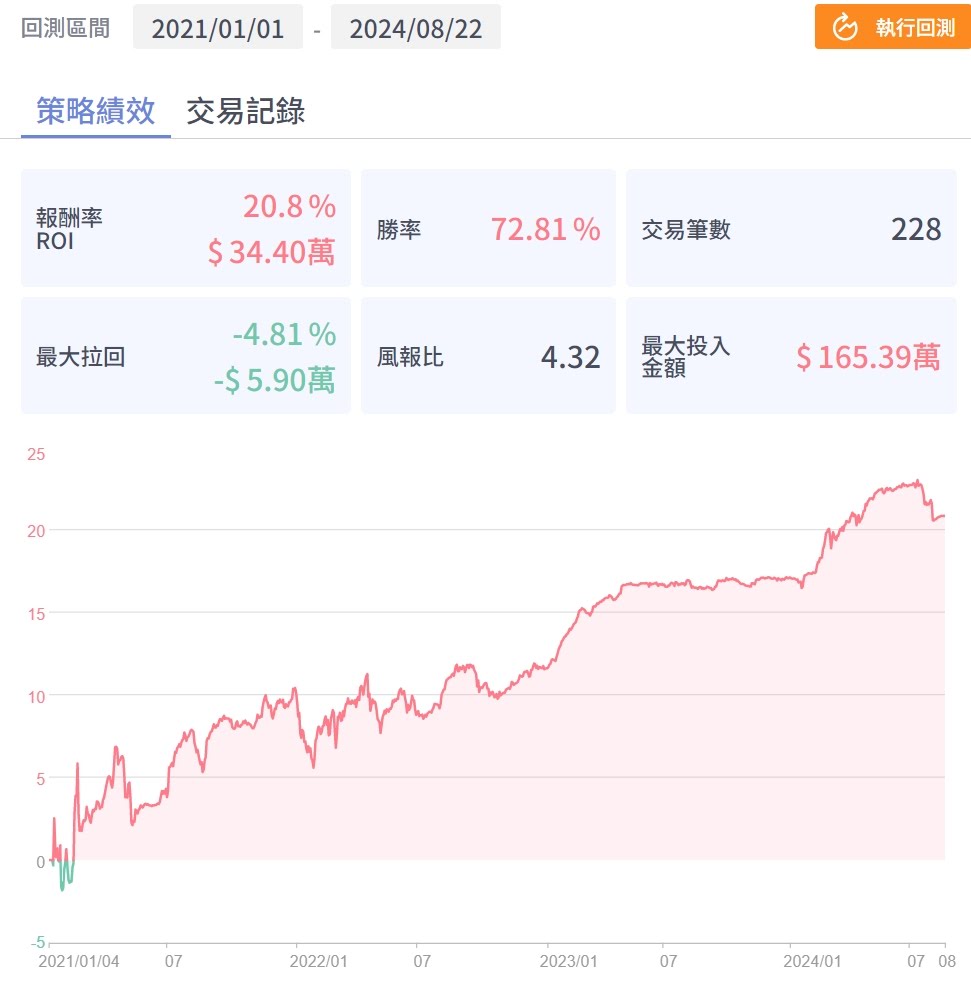This screenshot has height=993, width=971.
Task: Click the 25 y-axis label
Action: [36, 454]
